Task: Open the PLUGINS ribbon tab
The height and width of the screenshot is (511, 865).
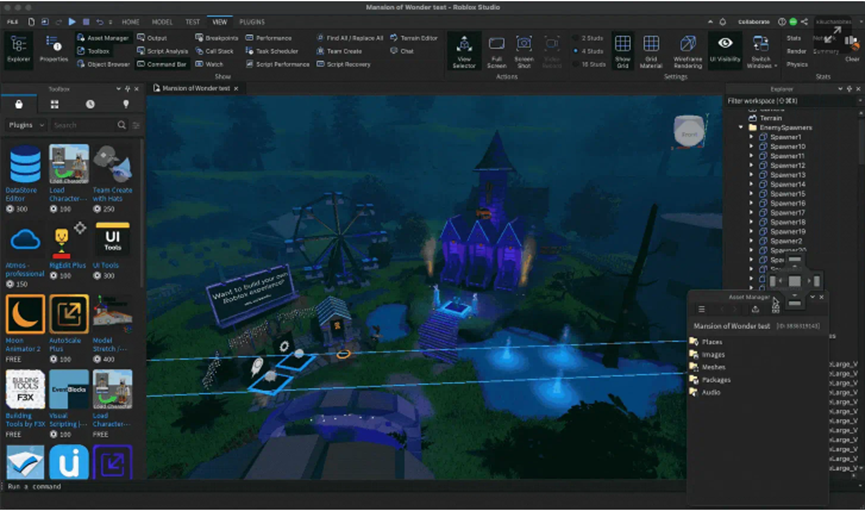Action: point(252,22)
